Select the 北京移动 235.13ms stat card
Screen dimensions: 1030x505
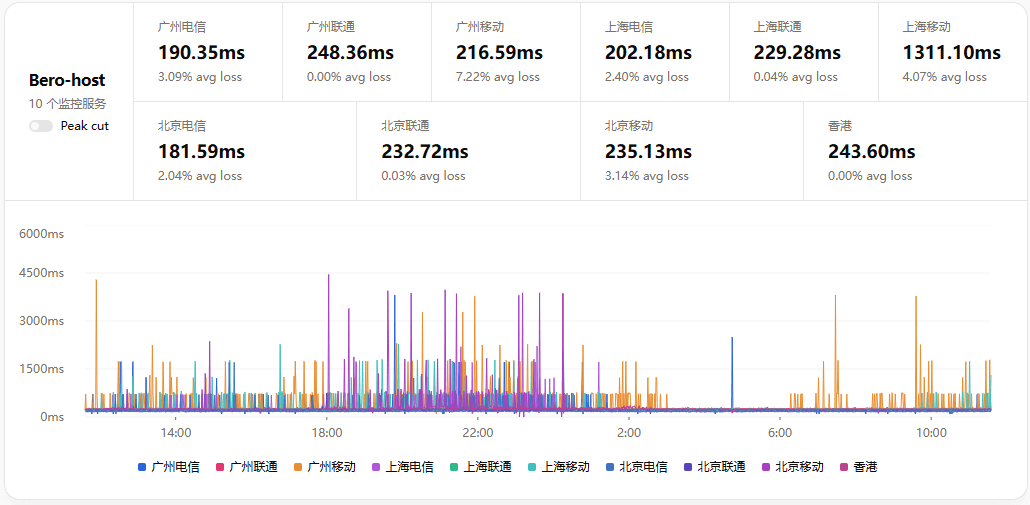coord(691,151)
